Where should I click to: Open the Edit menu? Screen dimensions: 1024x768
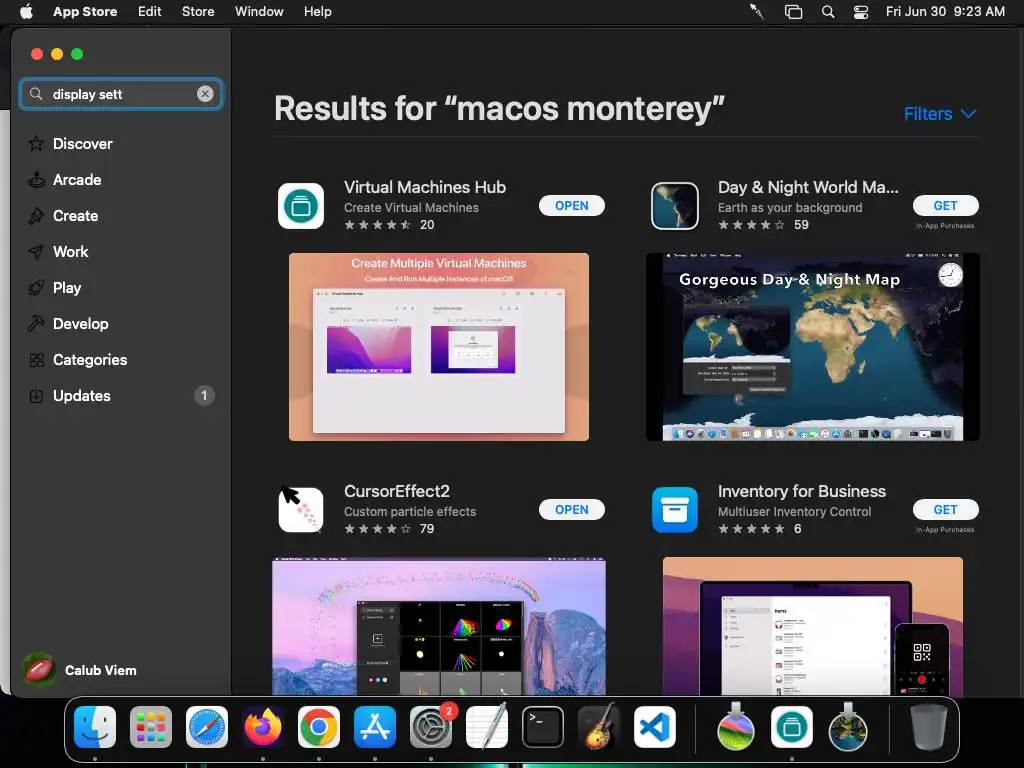(150, 12)
